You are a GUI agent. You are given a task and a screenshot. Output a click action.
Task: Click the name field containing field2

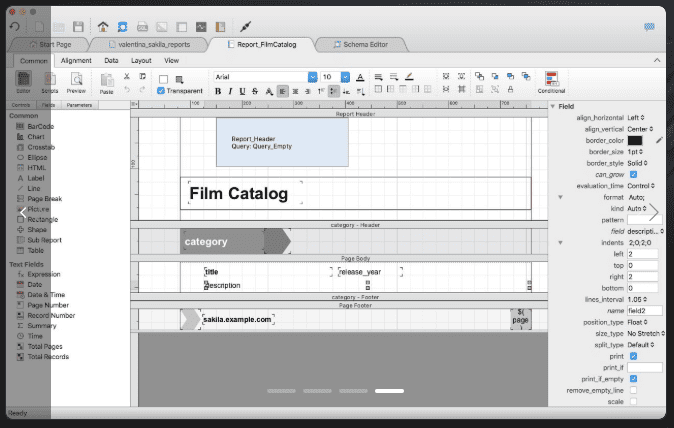[645, 311]
